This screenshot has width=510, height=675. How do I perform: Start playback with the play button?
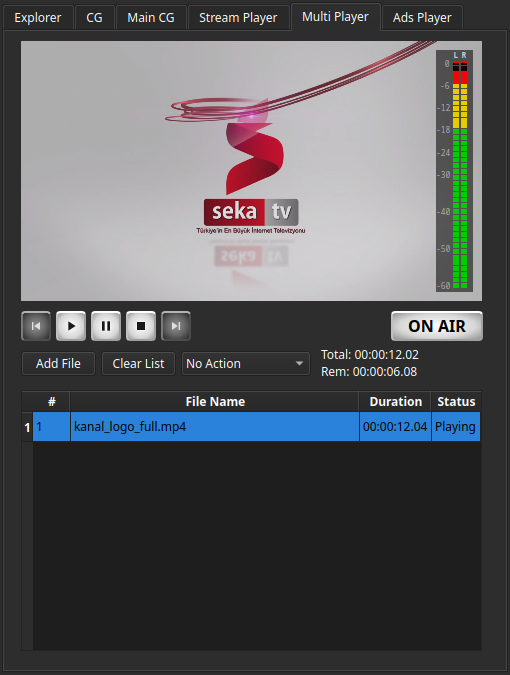pos(71,326)
